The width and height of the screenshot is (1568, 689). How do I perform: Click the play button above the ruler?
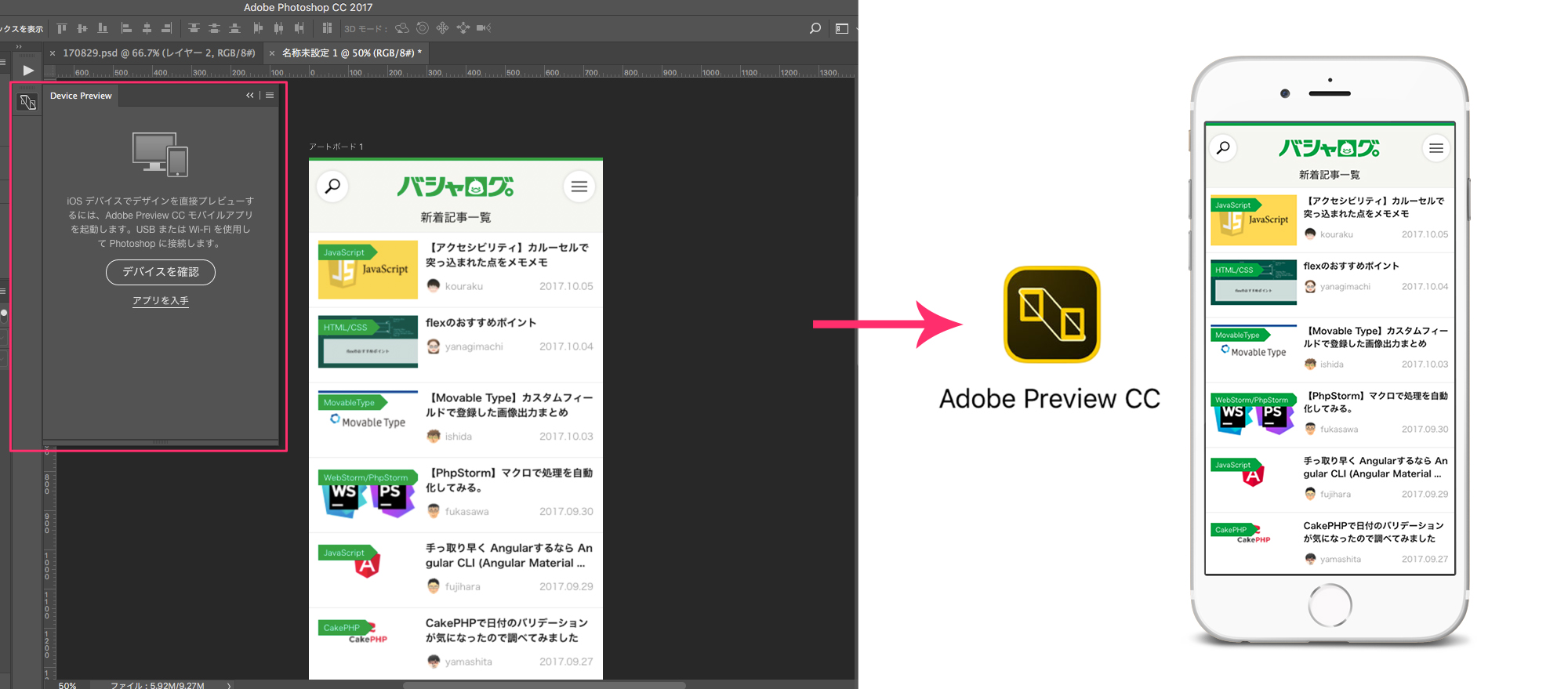point(28,70)
